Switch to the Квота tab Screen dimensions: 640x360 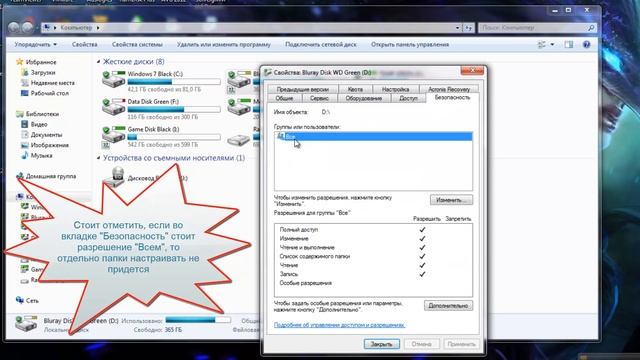click(355, 89)
